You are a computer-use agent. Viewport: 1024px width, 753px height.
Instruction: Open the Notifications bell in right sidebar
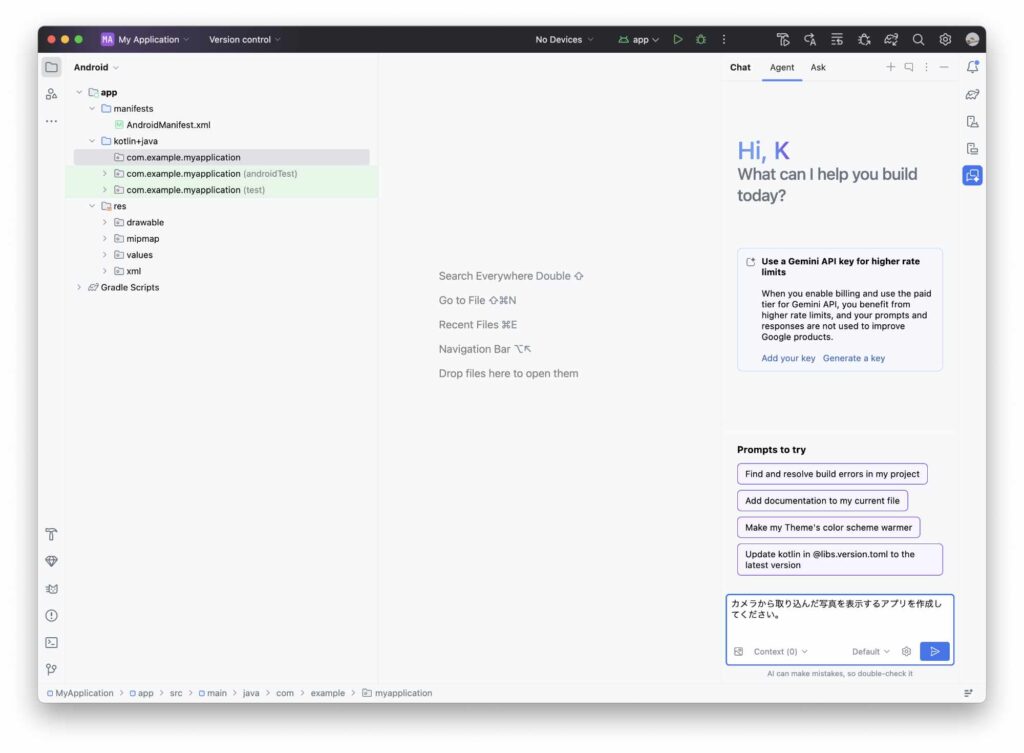coord(972,67)
